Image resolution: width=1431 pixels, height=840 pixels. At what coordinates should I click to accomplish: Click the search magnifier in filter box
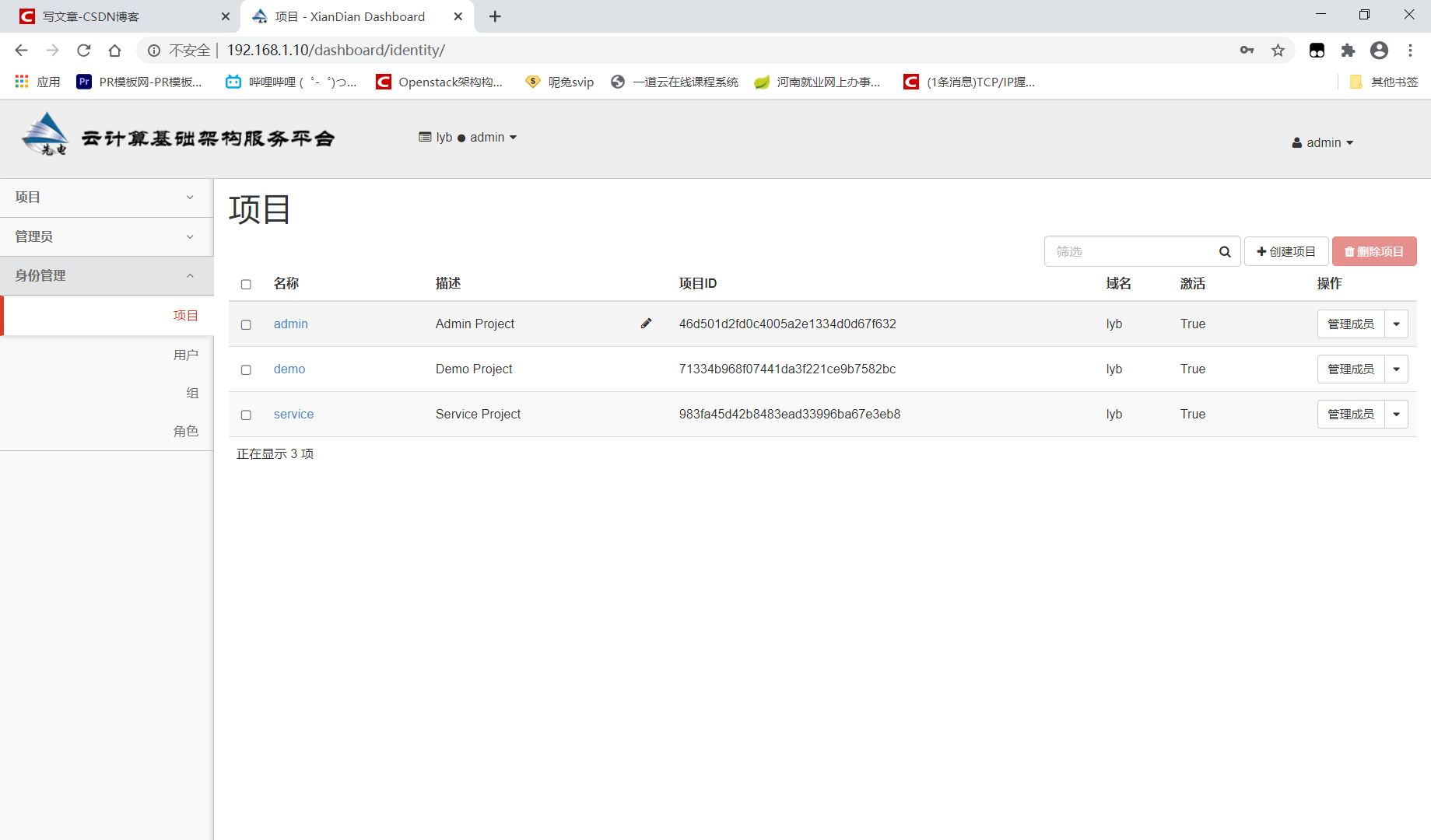click(1225, 252)
